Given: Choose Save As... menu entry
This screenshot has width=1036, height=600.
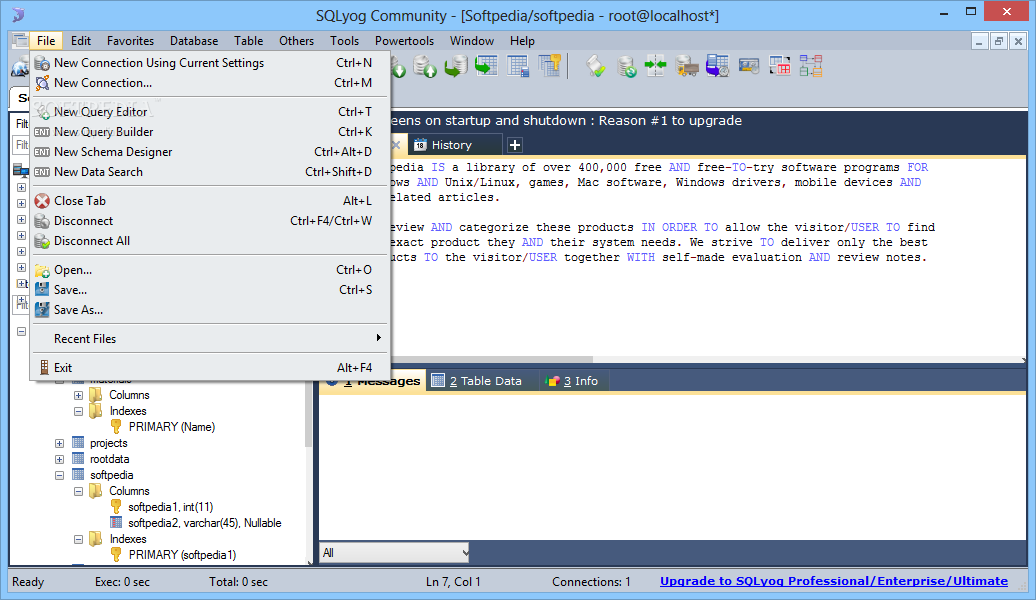Looking at the screenshot, I should pyautogui.click(x=210, y=309).
